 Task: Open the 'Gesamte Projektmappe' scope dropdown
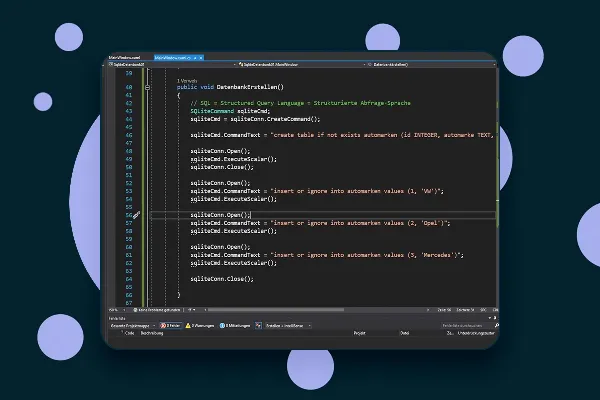pos(132,326)
